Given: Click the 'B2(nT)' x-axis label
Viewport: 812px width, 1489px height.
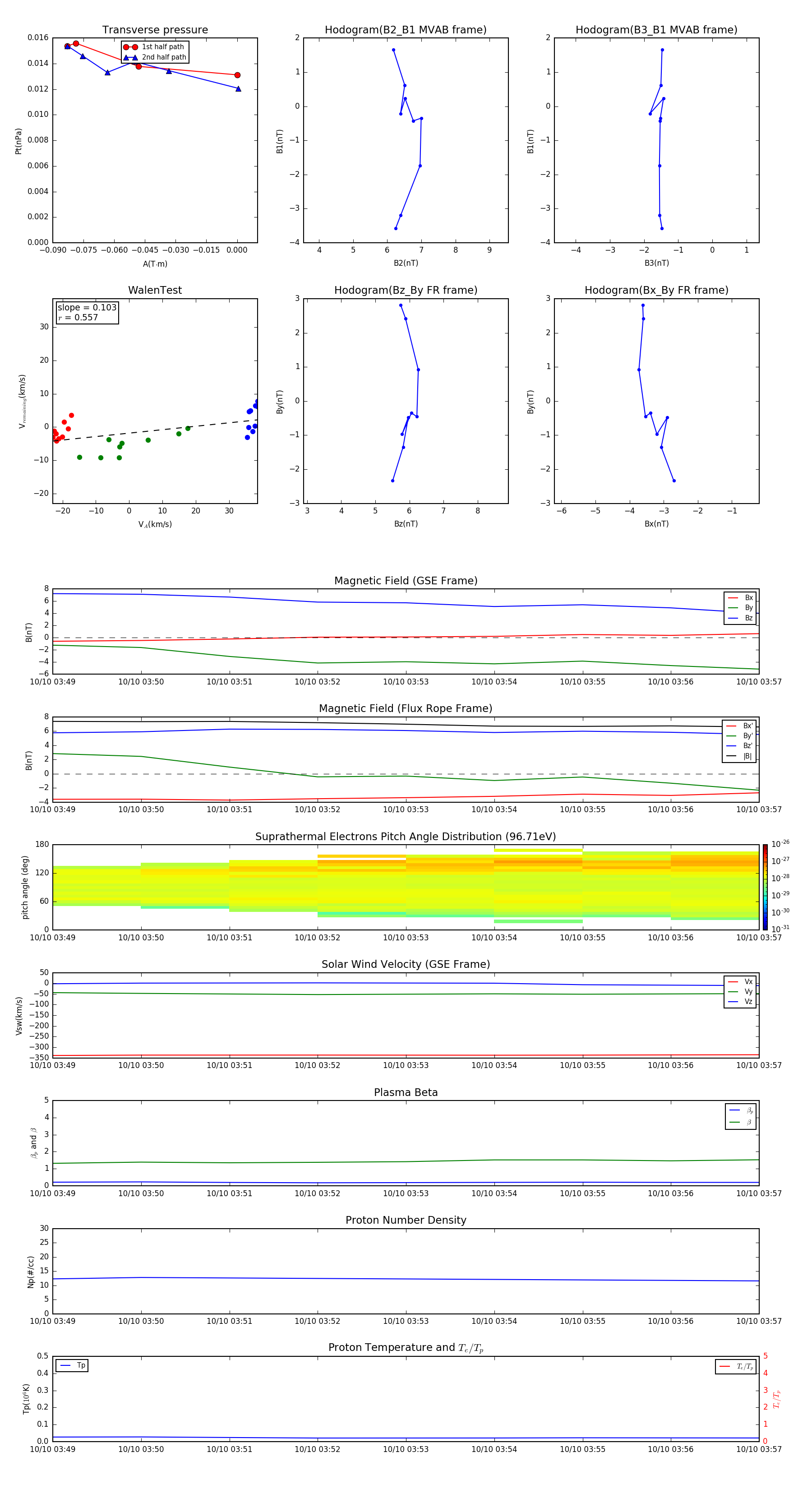Looking at the screenshot, I should coord(406,264).
